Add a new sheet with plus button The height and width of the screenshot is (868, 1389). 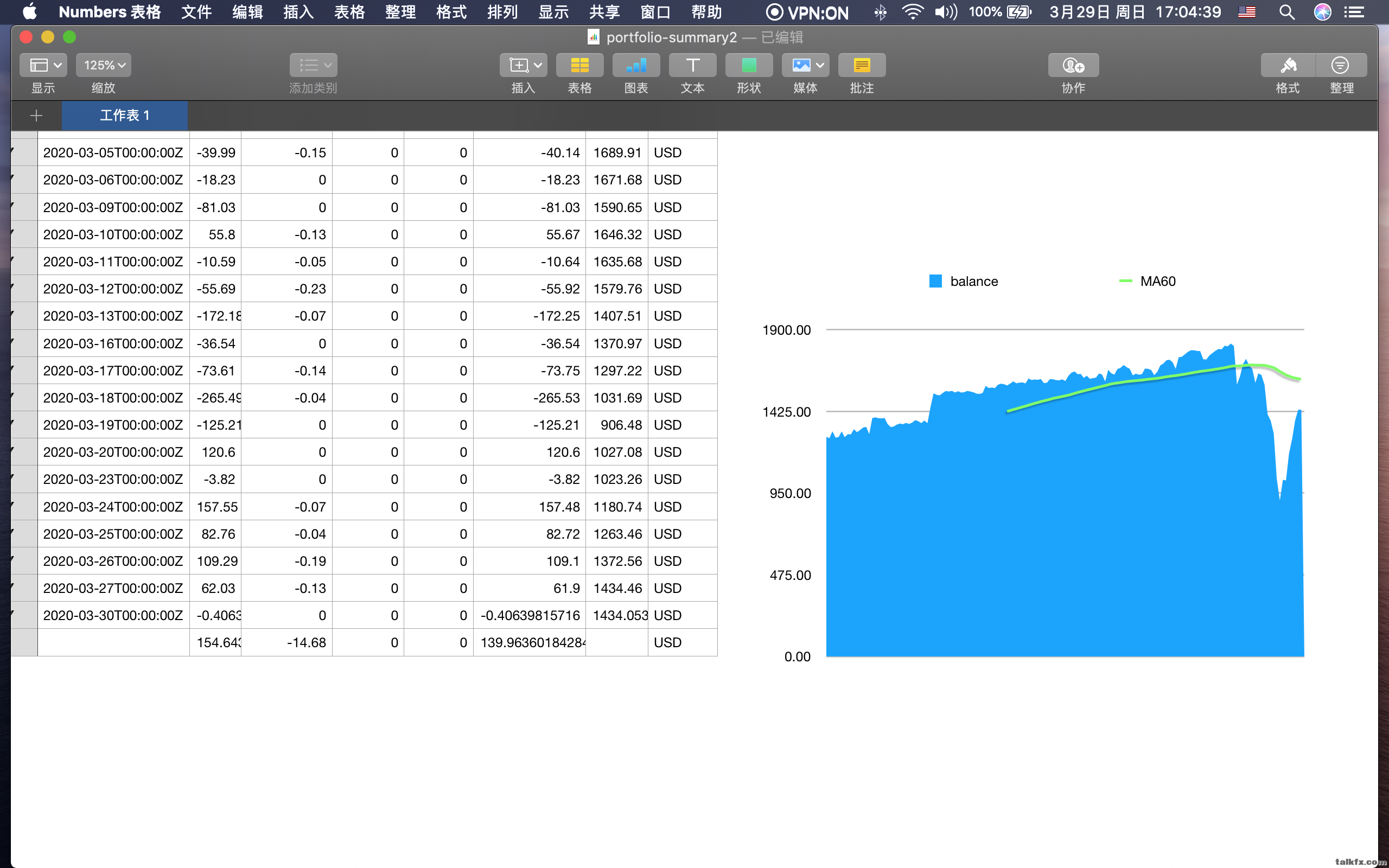pos(36,116)
